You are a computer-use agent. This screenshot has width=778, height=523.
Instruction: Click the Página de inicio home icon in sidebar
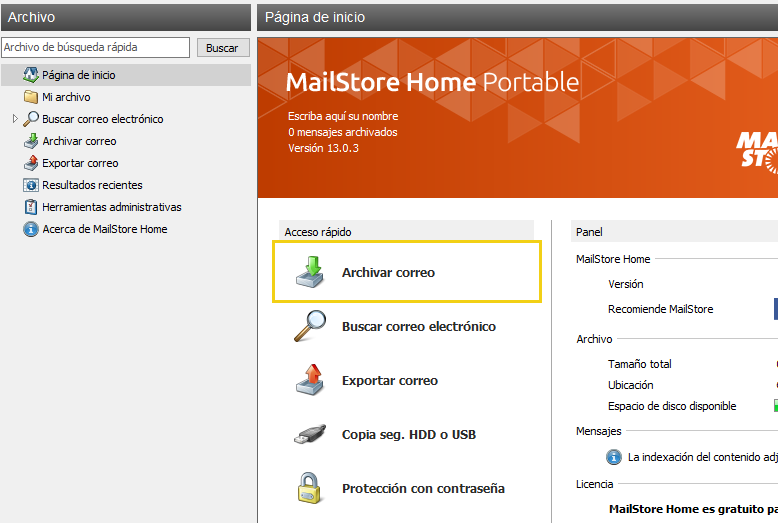click(31, 75)
